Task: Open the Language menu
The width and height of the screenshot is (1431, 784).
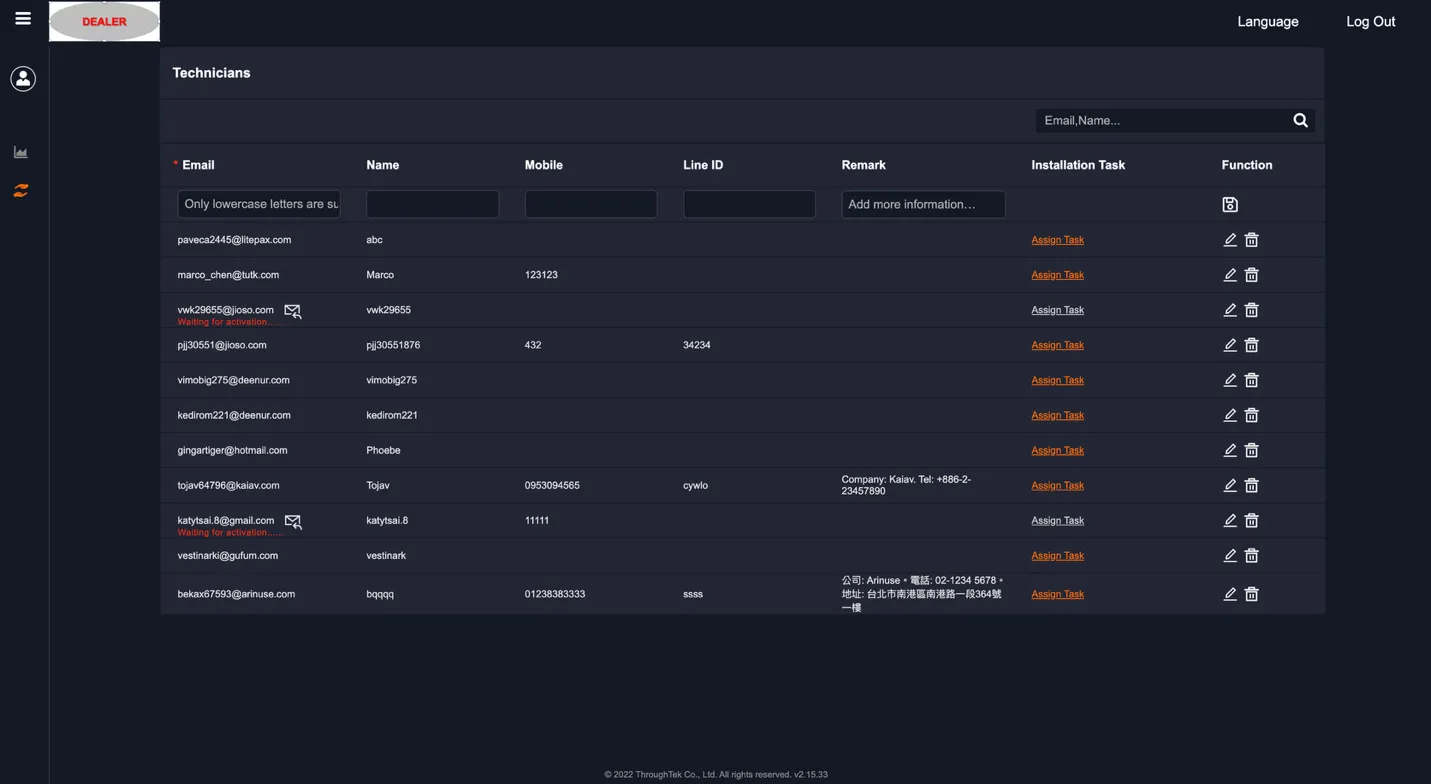Action: point(1266,21)
